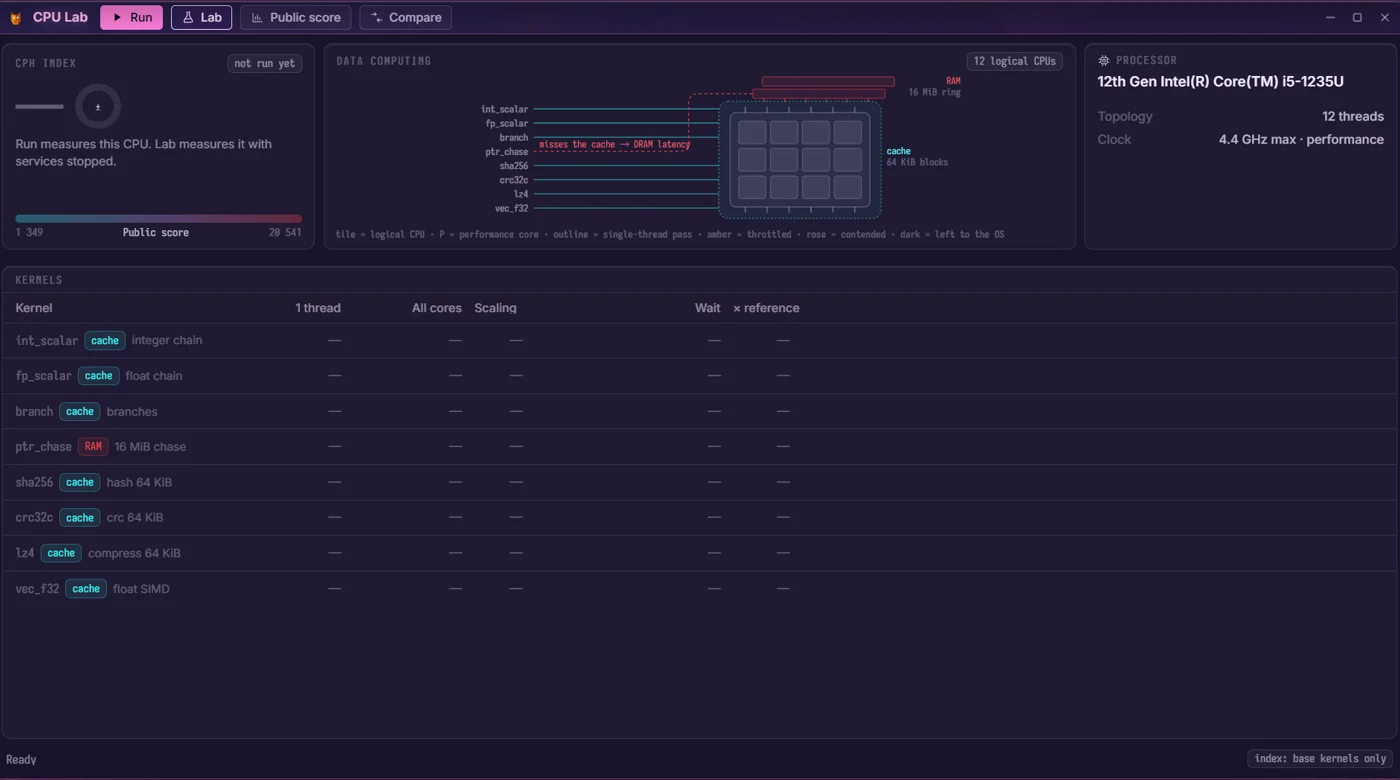This screenshot has height=780, width=1400.
Task: Click the red "misses the cache → DRAM latency" label
Action: click(615, 145)
